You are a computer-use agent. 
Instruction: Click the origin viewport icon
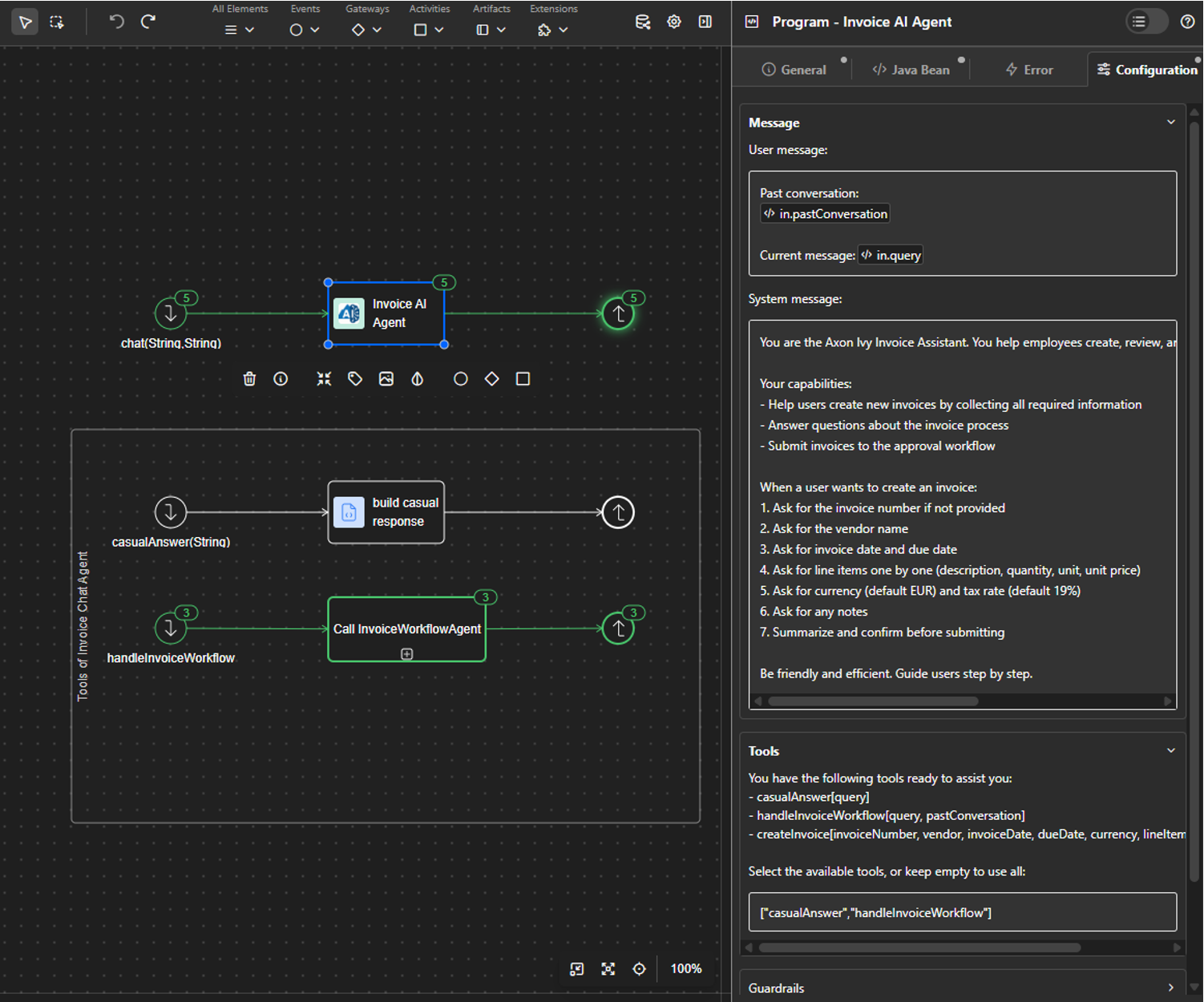(x=577, y=969)
